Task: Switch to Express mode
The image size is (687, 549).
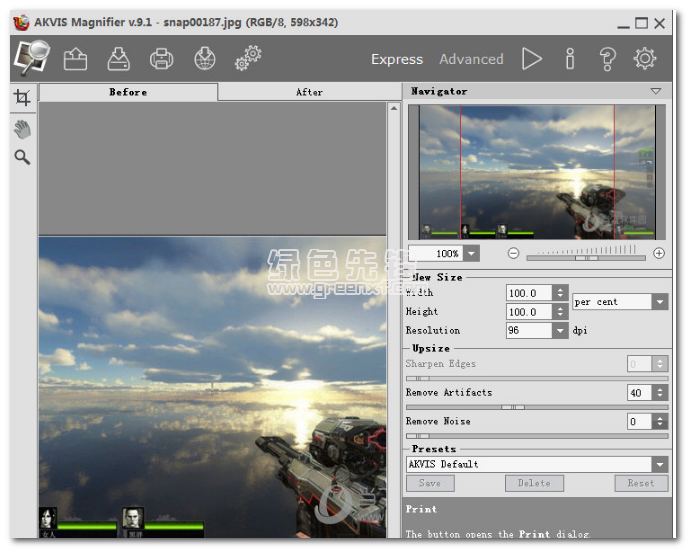Action: click(x=397, y=59)
